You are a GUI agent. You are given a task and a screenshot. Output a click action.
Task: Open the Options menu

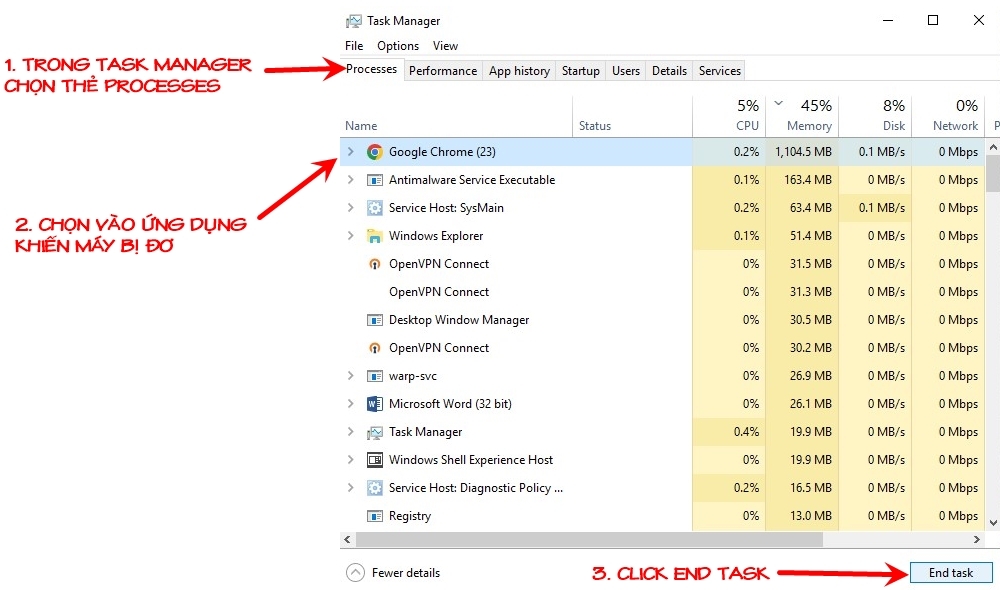398,46
